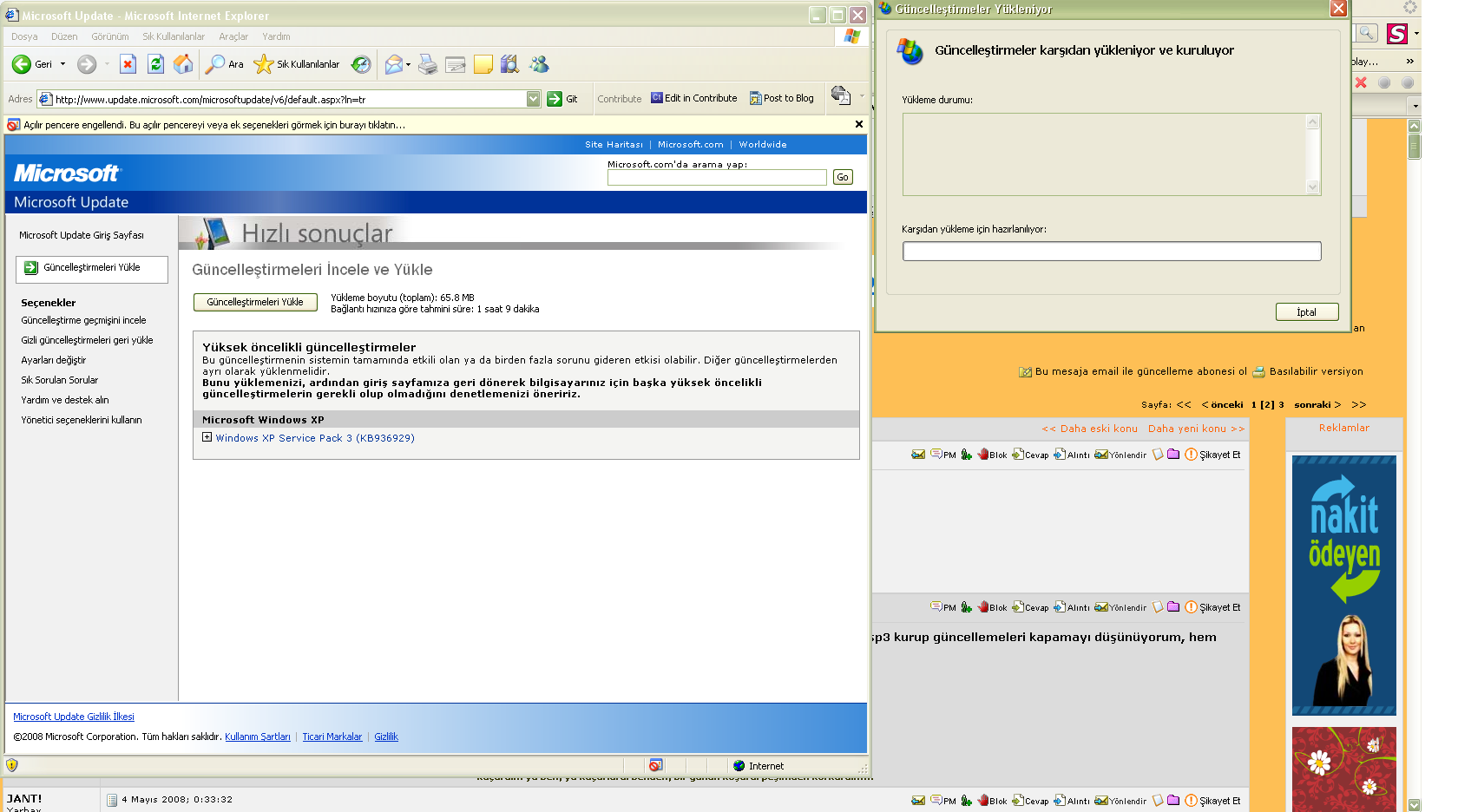Click the download progress bar in update dialog
This screenshot has width=1458, height=812.
[1112, 251]
